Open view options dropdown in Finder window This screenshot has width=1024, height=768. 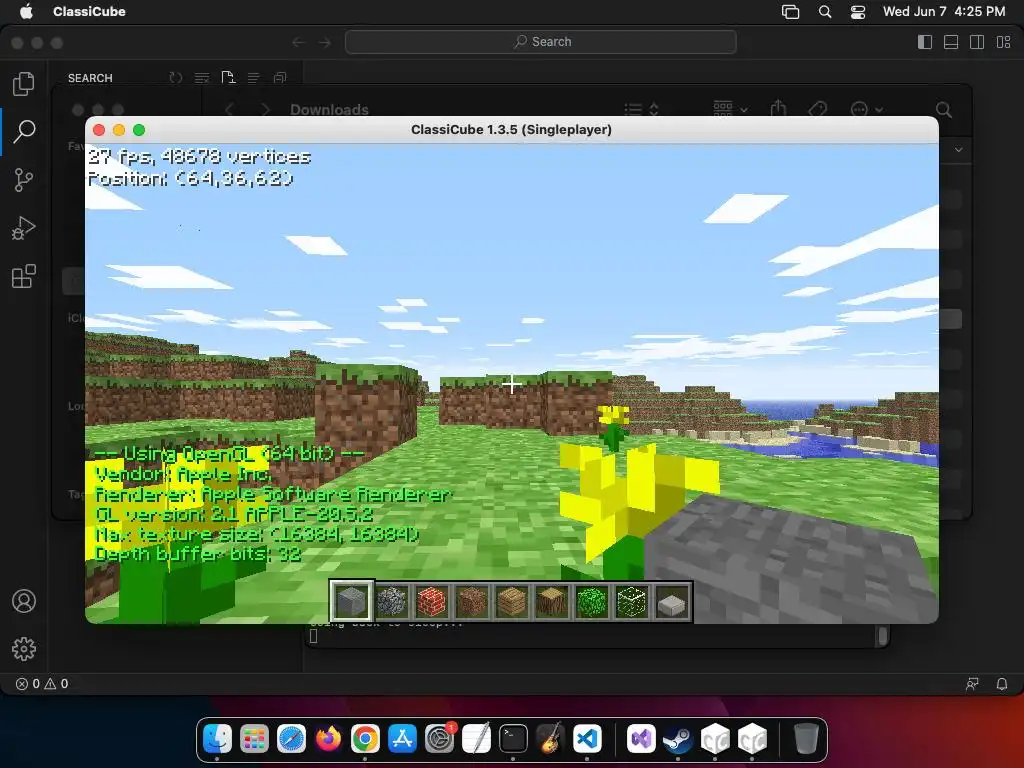641,109
